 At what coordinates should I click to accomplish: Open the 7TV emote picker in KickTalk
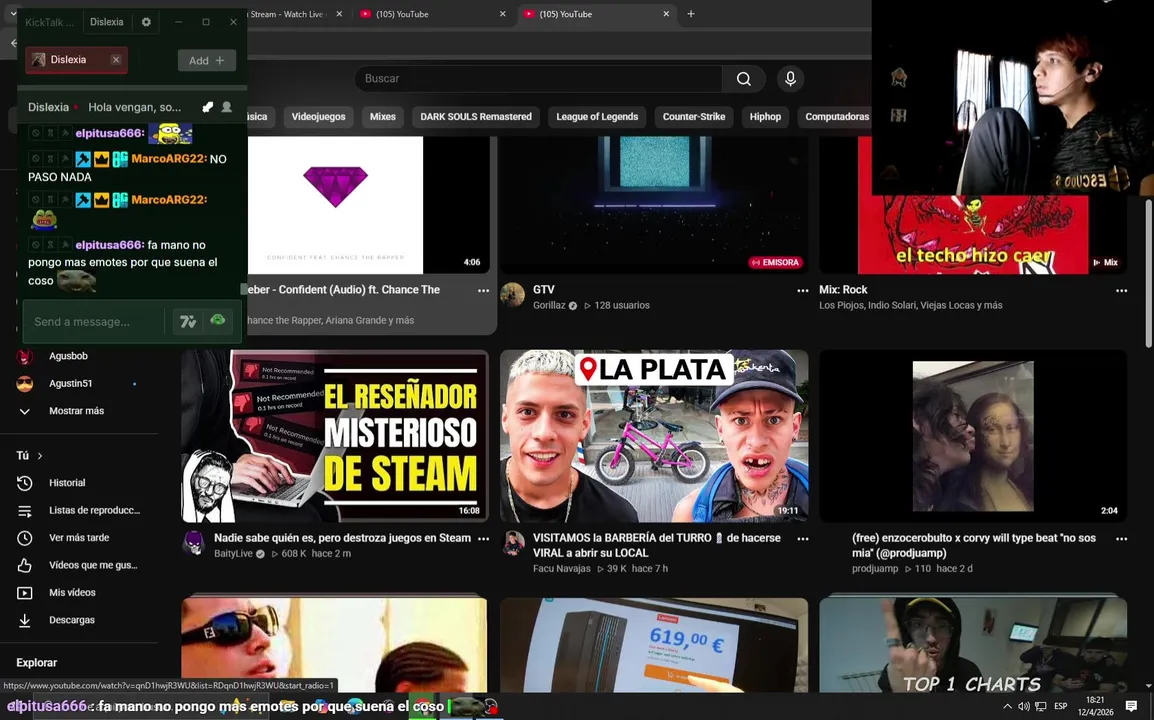[x=188, y=321]
